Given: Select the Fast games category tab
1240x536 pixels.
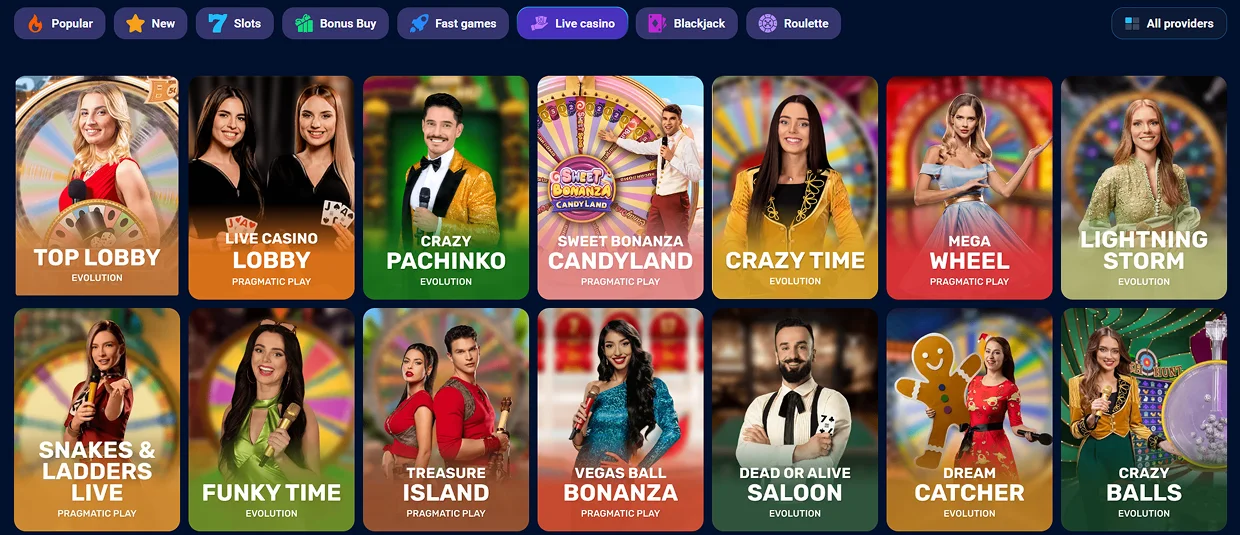Looking at the screenshot, I should [x=454, y=23].
